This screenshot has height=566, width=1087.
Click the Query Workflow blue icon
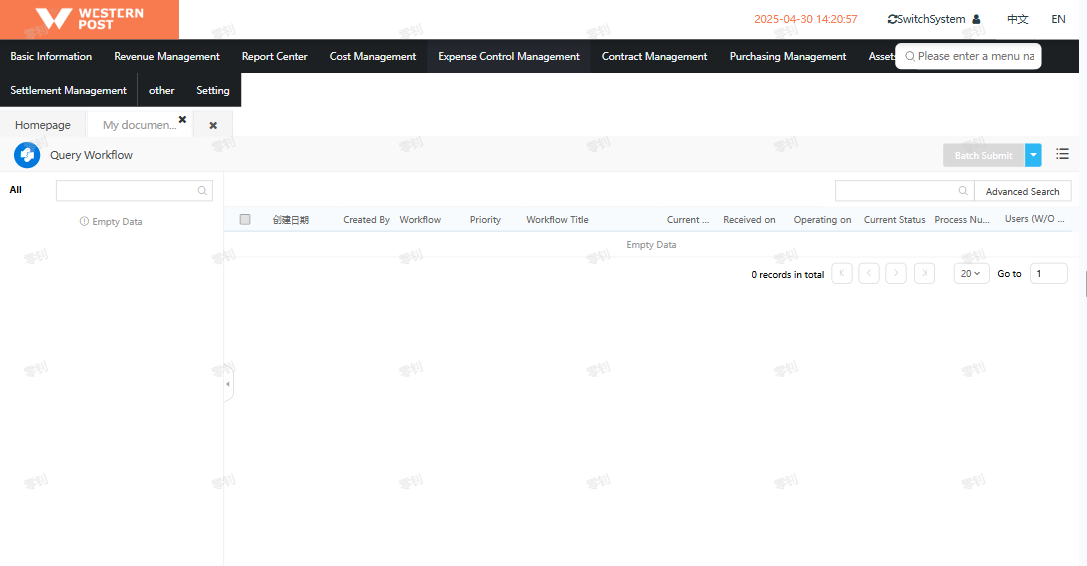27,155
